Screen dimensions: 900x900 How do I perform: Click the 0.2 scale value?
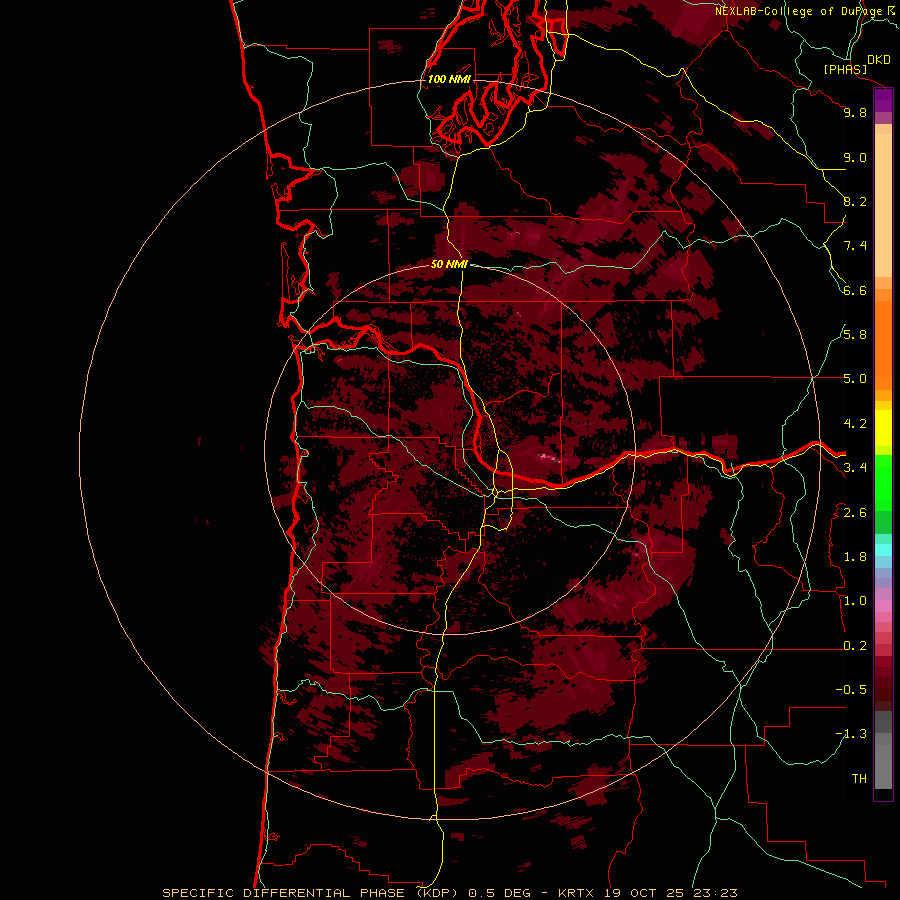[x=855, y=646]
